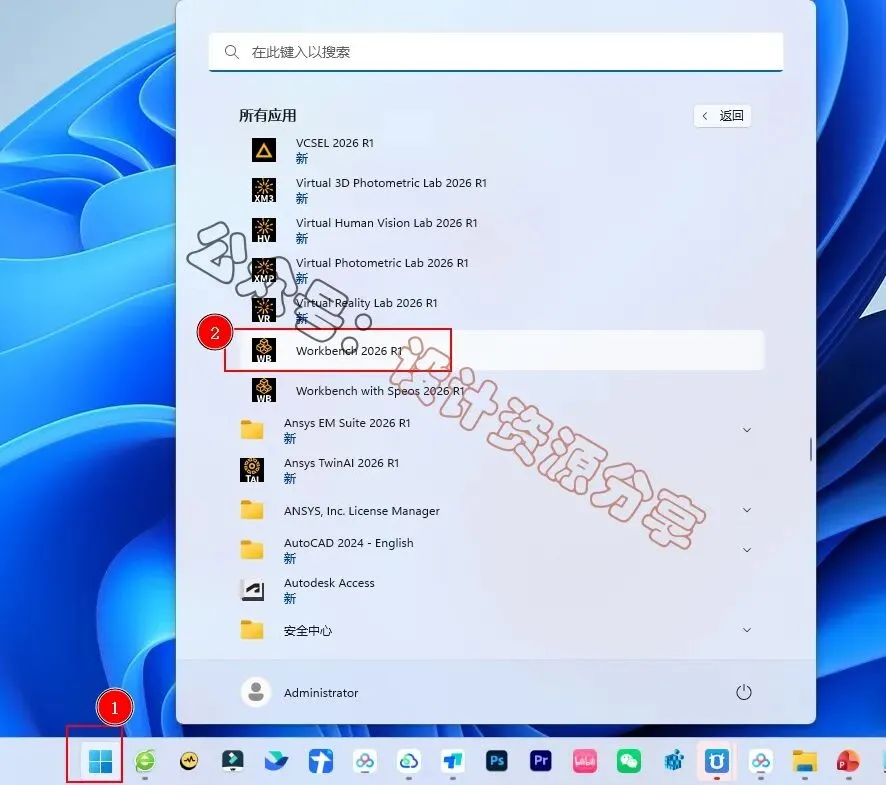Open Autodesk Access app icon
The image size is (886, 785).
(x=252, y=590)
